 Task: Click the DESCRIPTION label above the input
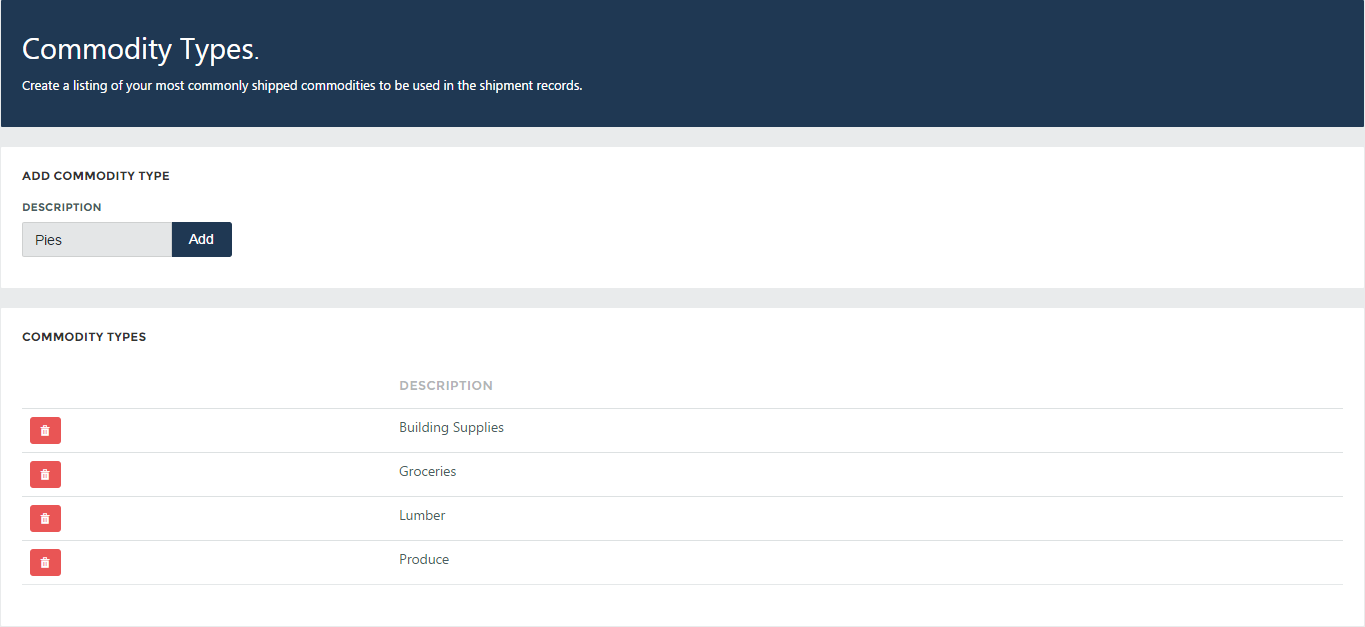[x=62, y=207]
